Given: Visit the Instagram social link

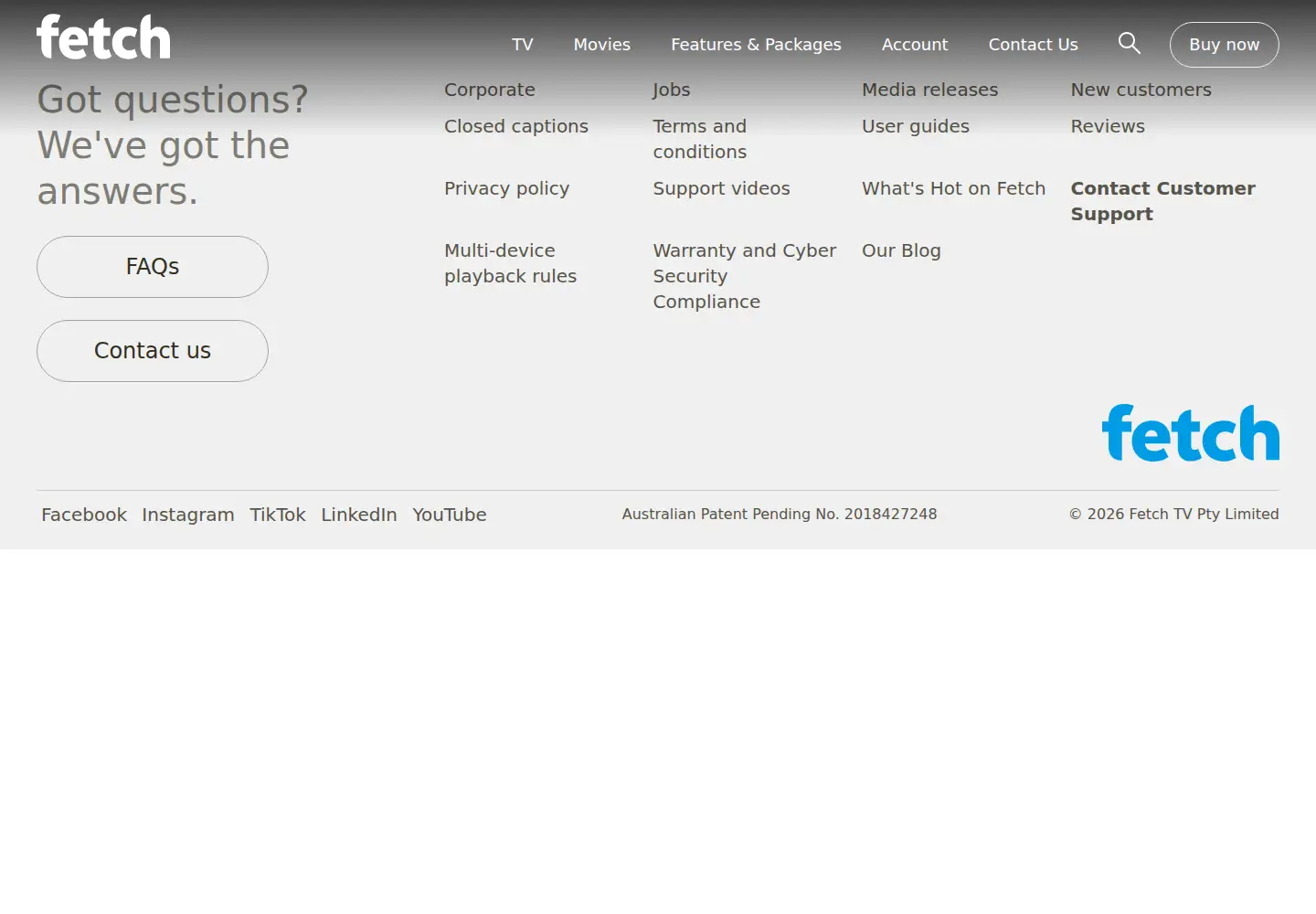Looking at the screenshot, I should coord(188,515).
